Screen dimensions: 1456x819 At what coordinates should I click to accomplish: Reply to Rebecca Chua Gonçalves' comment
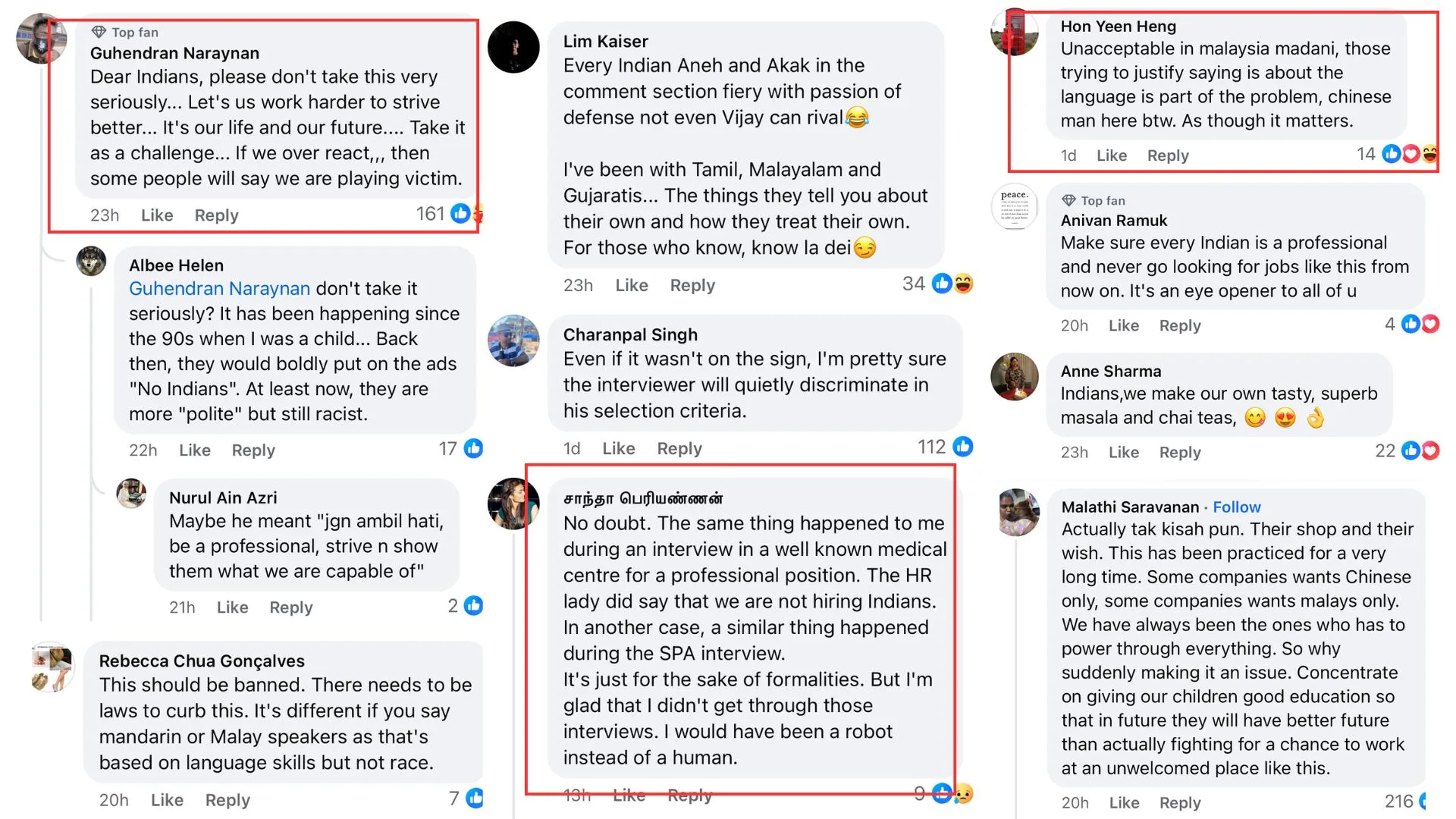tap(227, 800)
